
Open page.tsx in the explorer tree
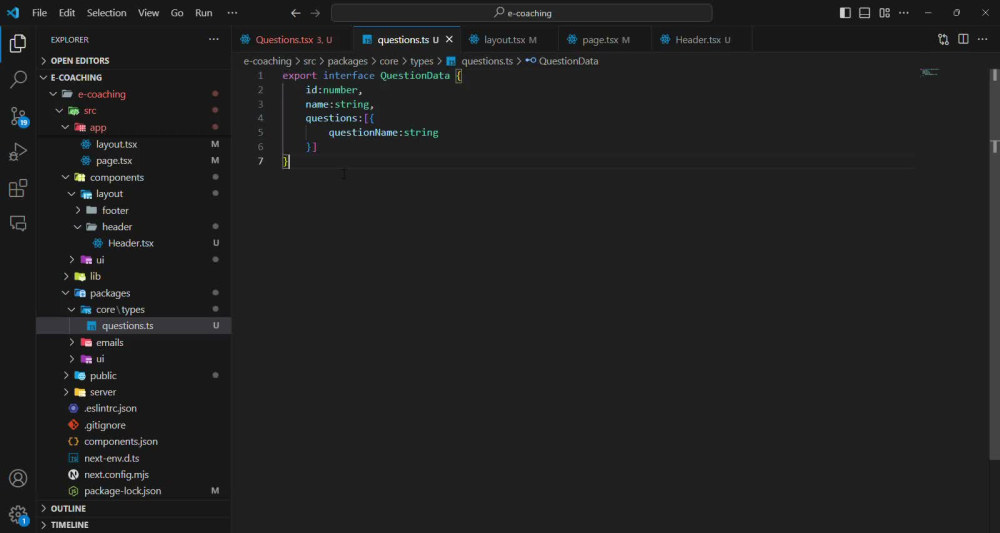[x=134, y=161]
